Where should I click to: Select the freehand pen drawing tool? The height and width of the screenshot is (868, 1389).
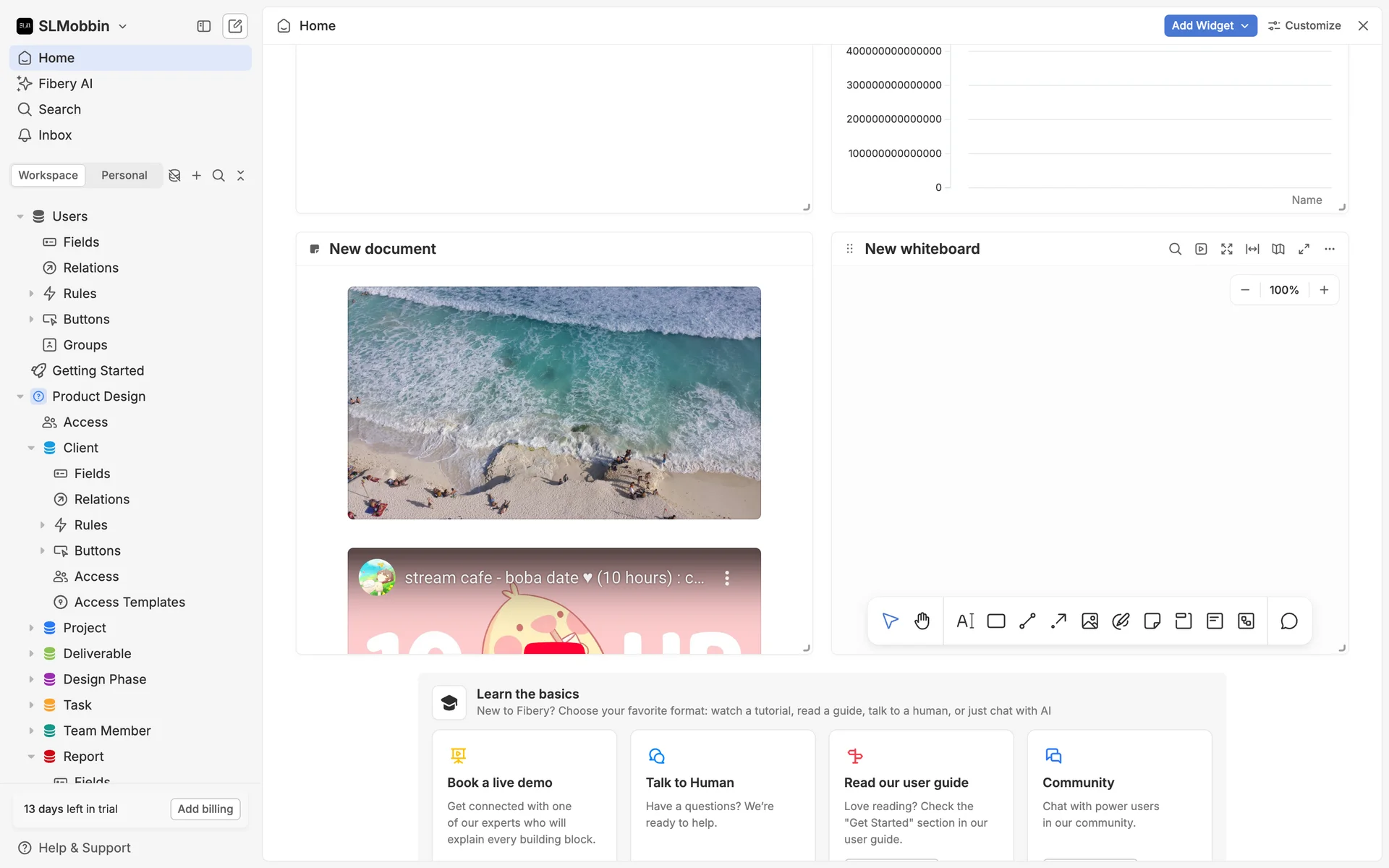pyautogui.click(x=1121, y=621)
